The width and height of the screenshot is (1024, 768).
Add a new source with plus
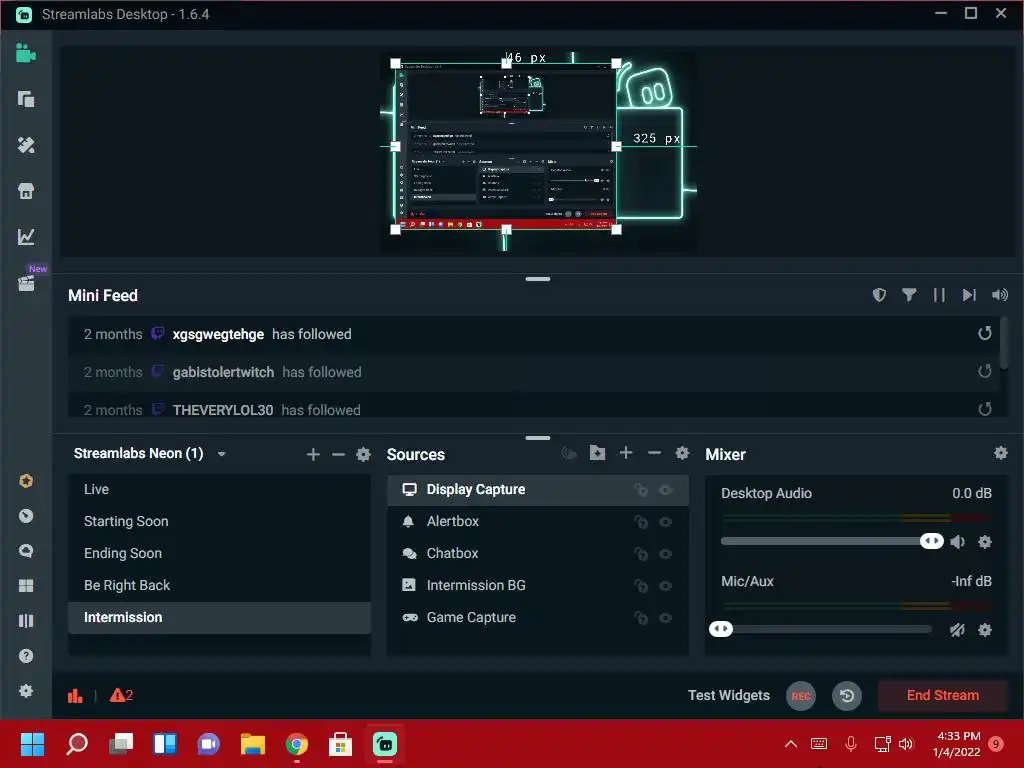[x=626, y=453]
